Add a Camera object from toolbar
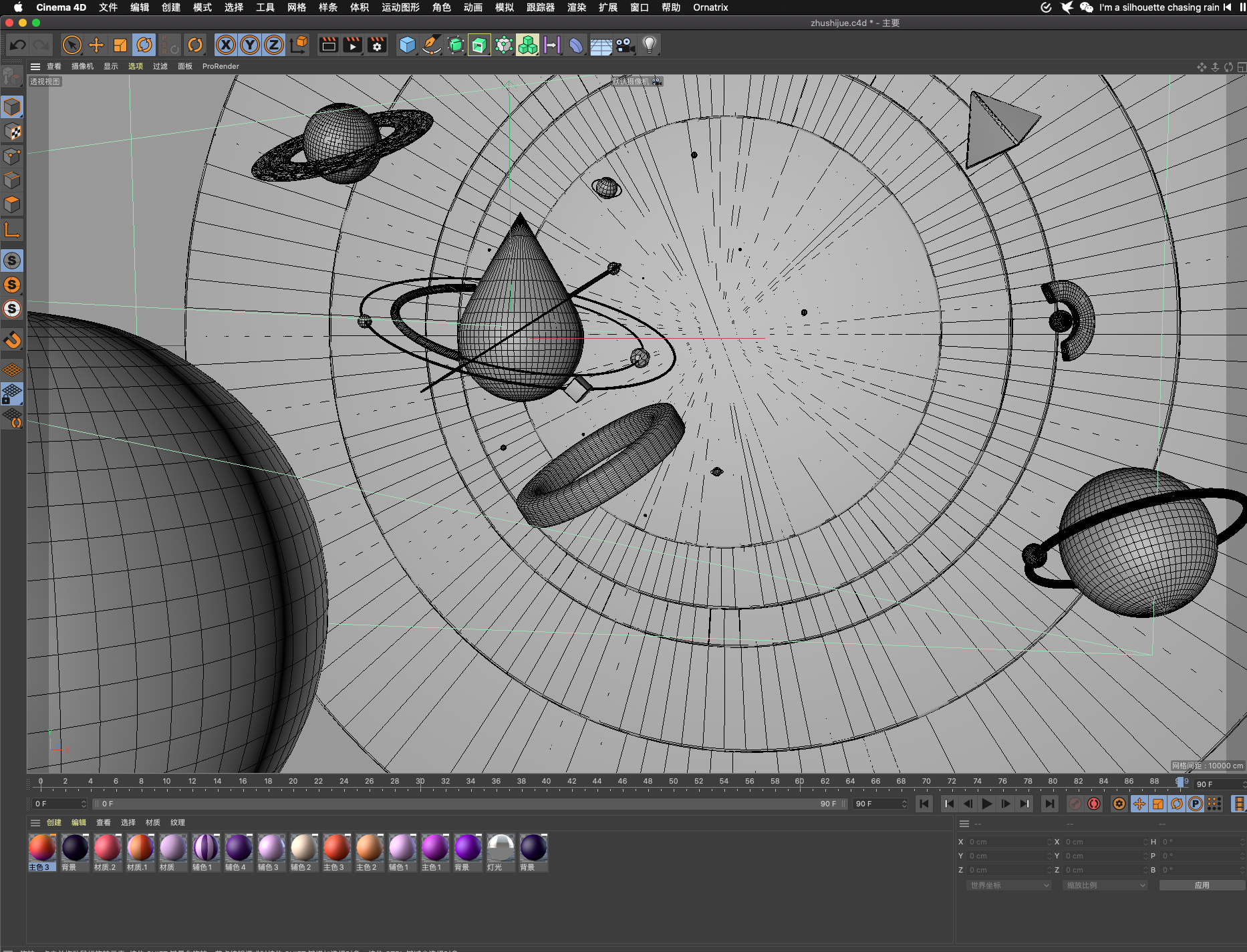1247x952 pixels. pos(625,45)
